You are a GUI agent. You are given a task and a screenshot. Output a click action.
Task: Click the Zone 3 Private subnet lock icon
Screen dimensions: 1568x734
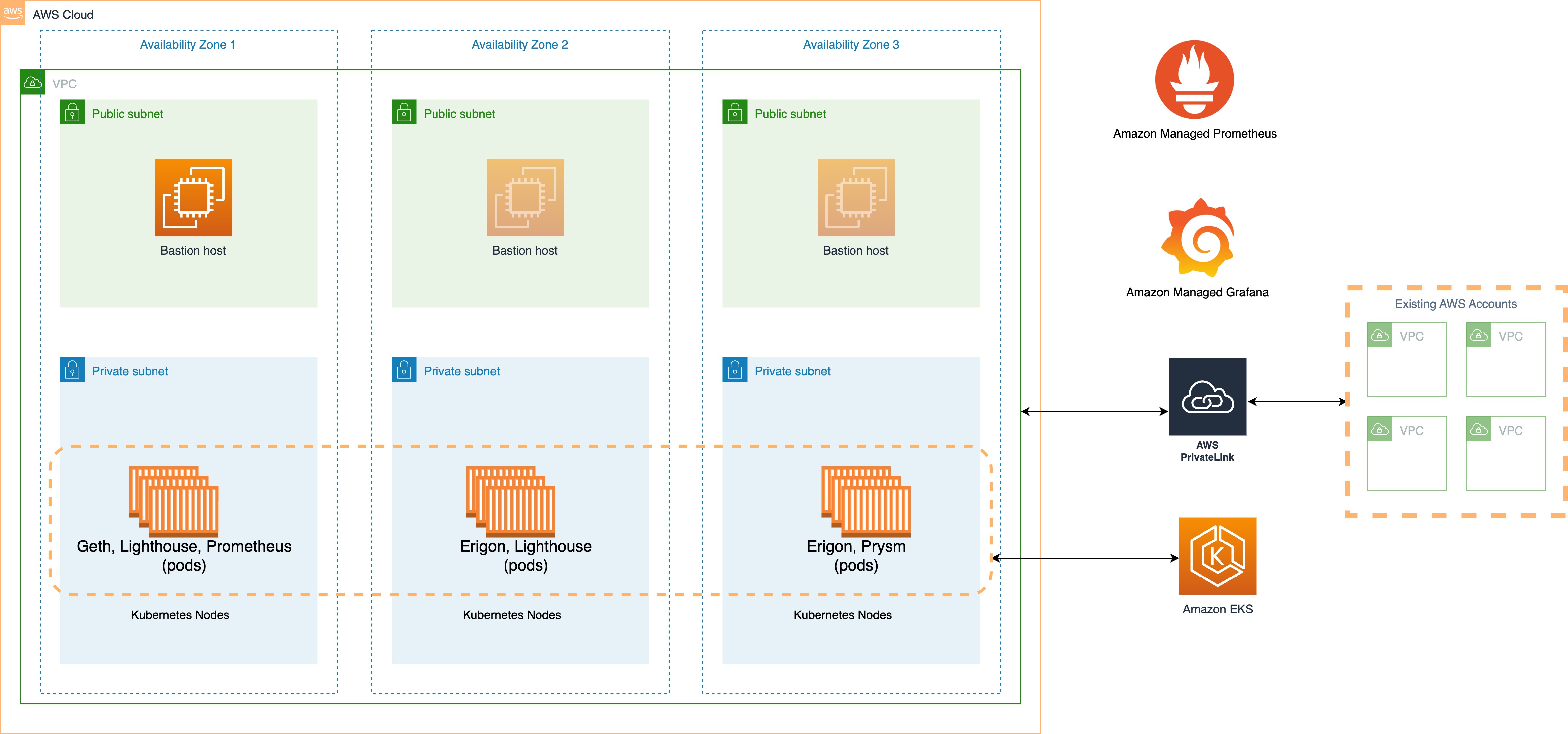pos(735,369)
